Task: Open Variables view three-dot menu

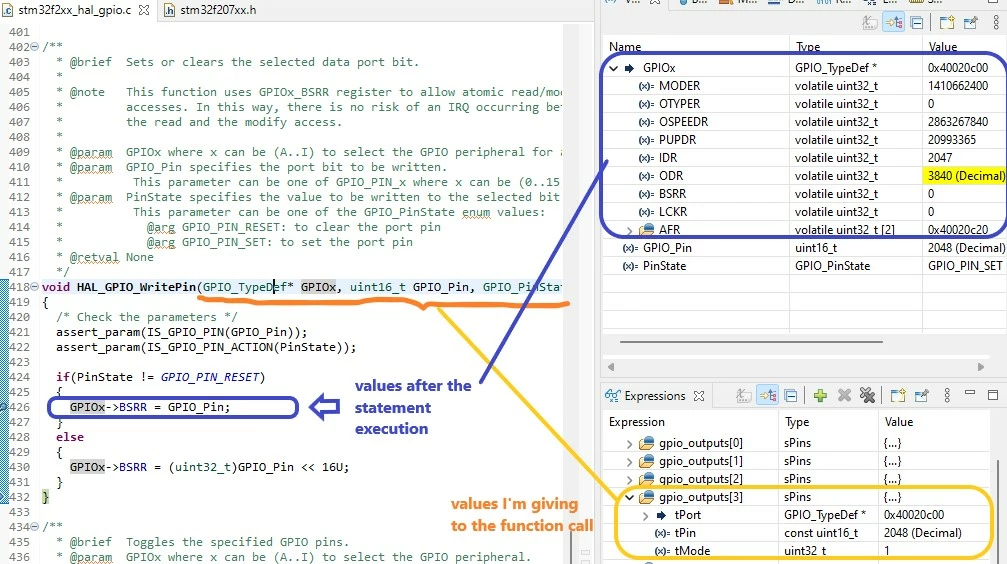Action: (996, 22)
